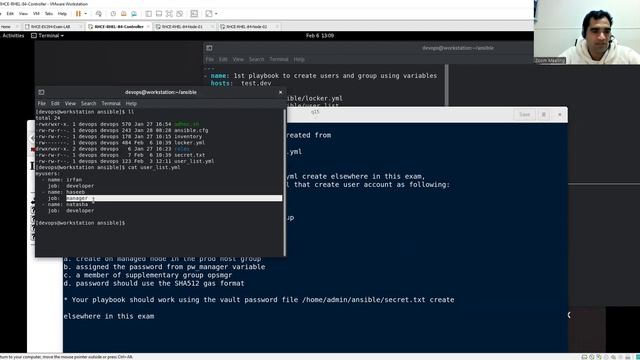Open Edit menu in background terminal window
Image resolution: width=640 pixels, height=360 pixels.
[x=223, y=60]
